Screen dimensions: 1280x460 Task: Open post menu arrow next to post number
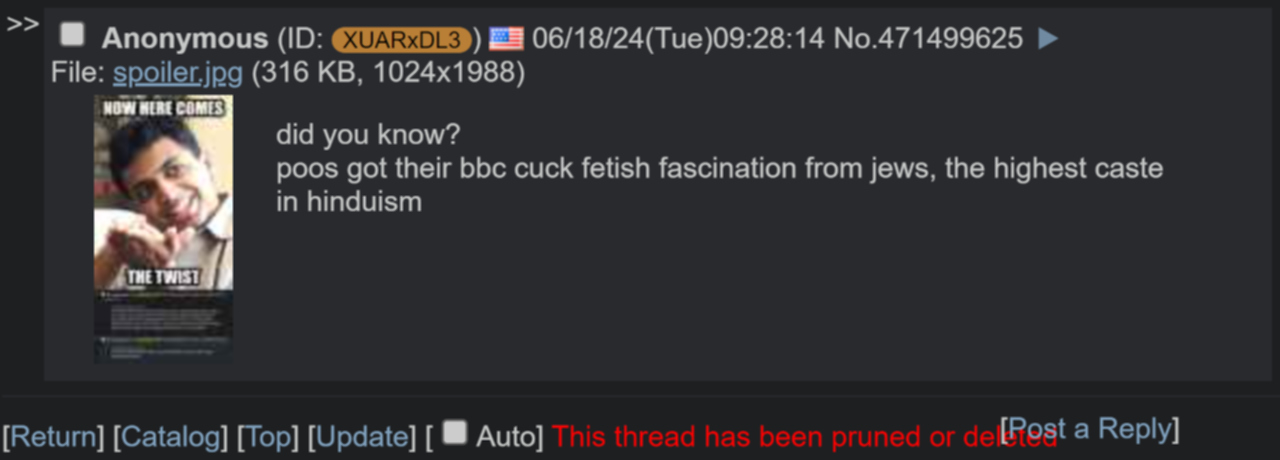[1048, 39]
